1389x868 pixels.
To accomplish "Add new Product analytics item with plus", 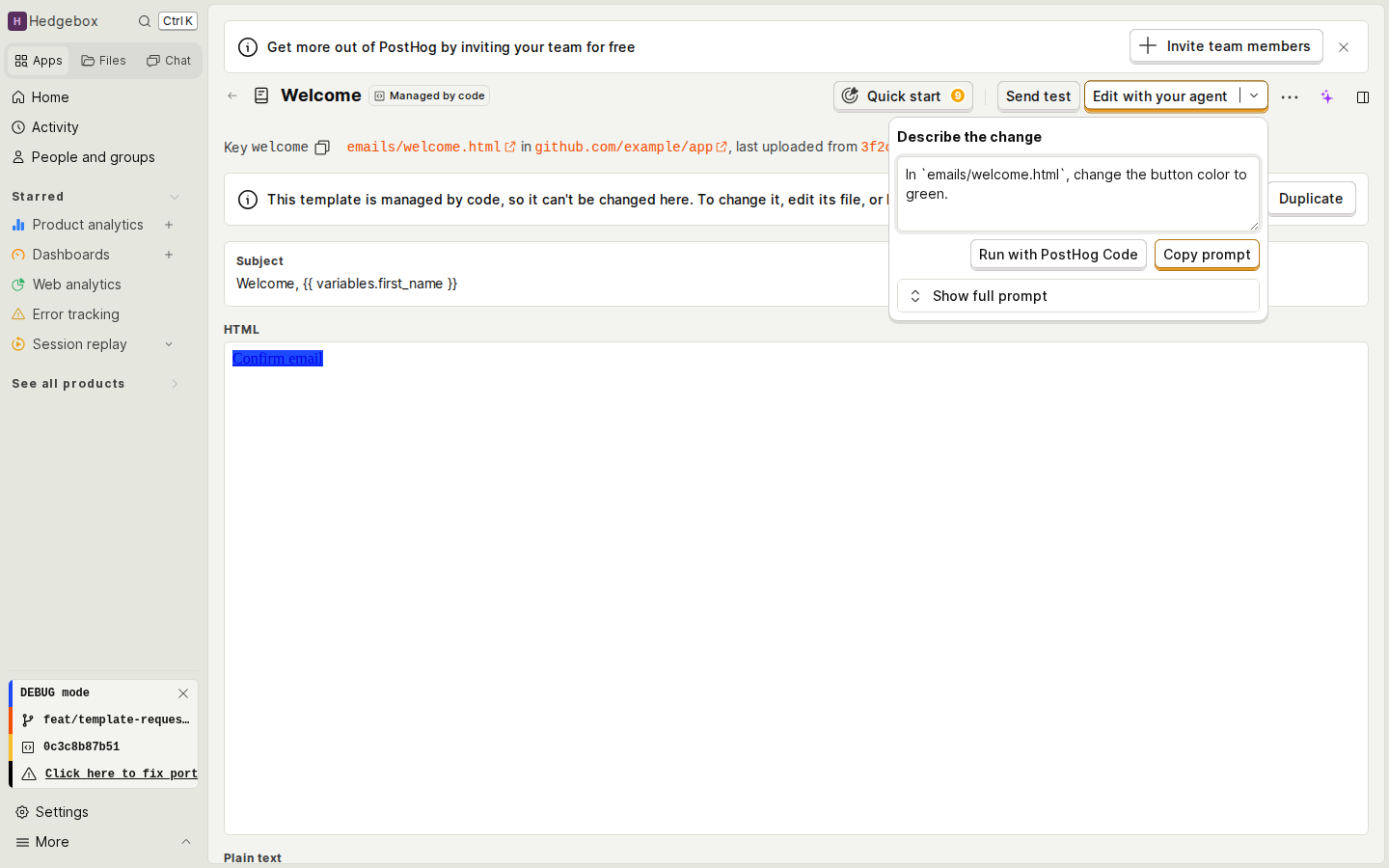I will 169,225.
